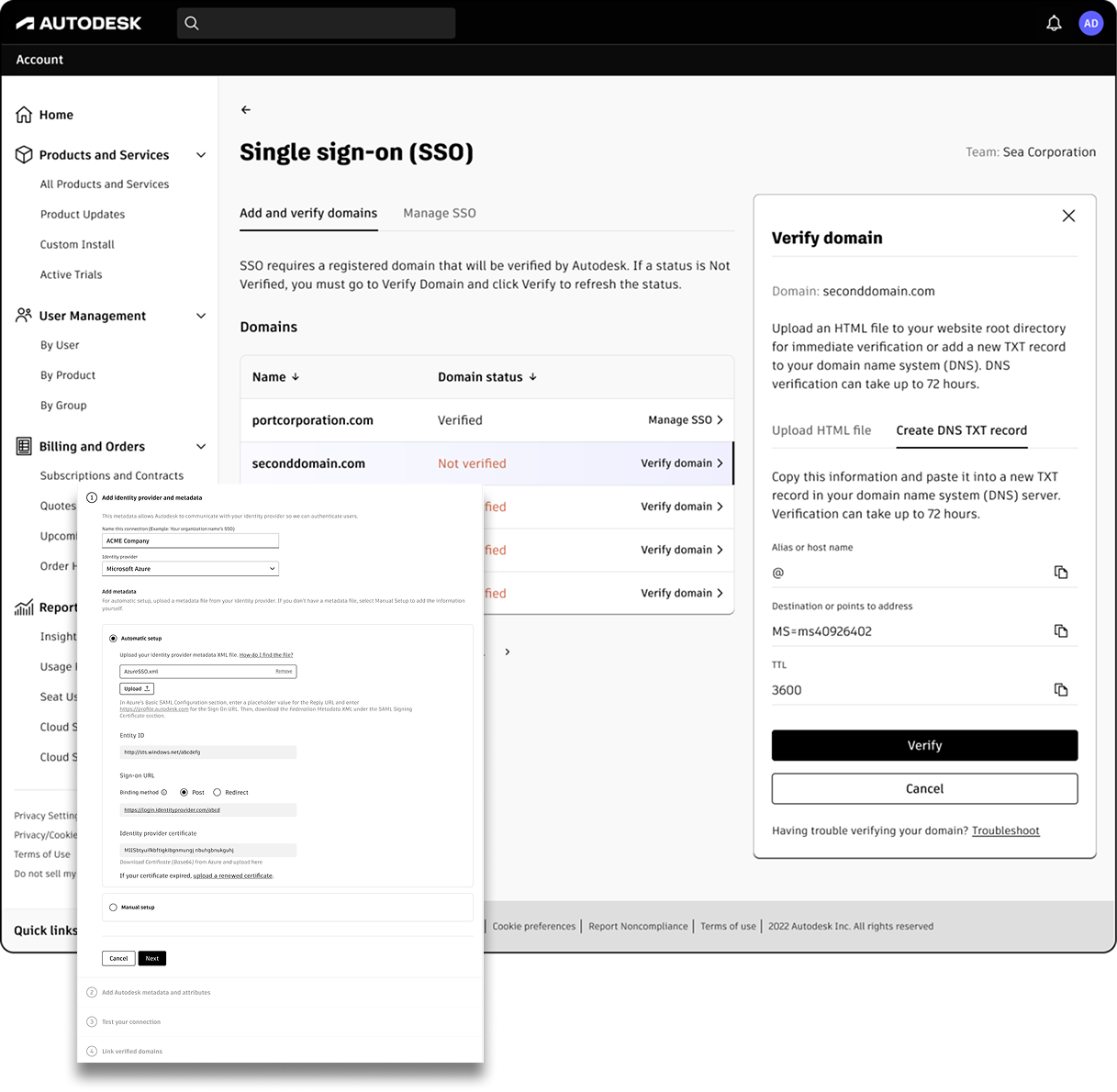Click the User Management people icon
The image size is (1117, 1092).
24,316
